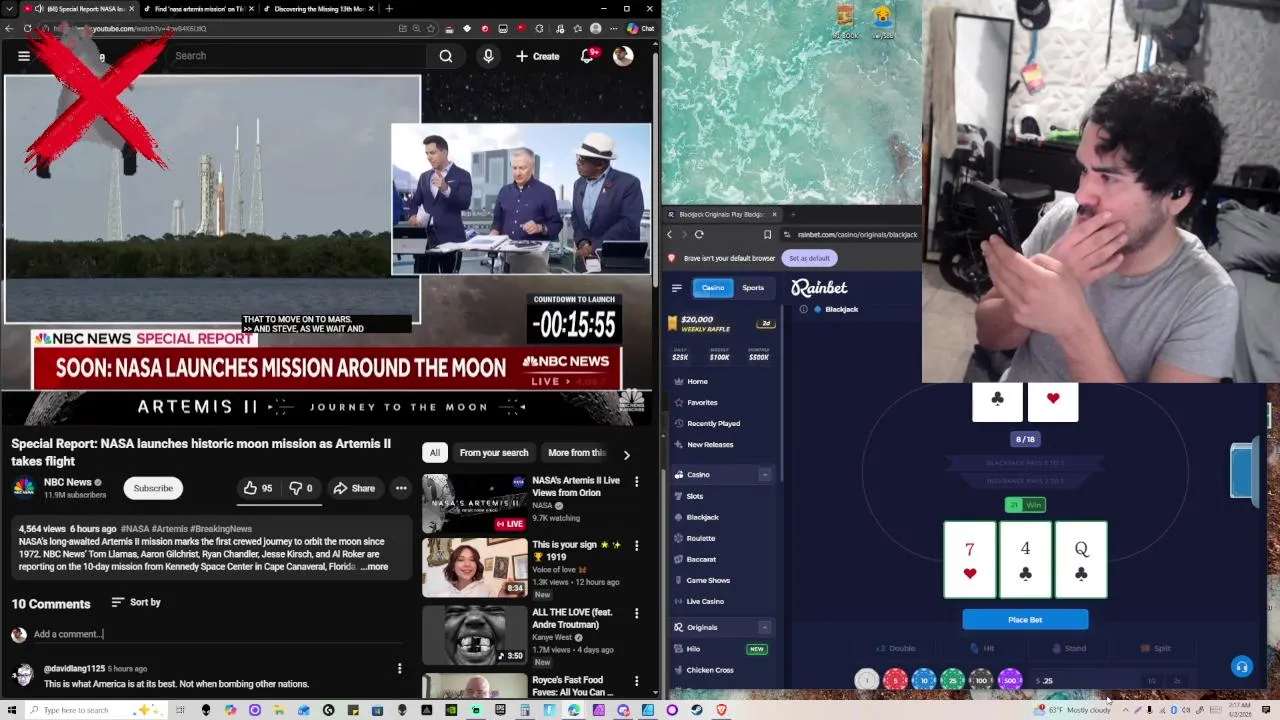This screenshot has width=1280, height=720.
Task: Open Favorites in Rainbet sidebar
Action: click(x=702, y=402)
